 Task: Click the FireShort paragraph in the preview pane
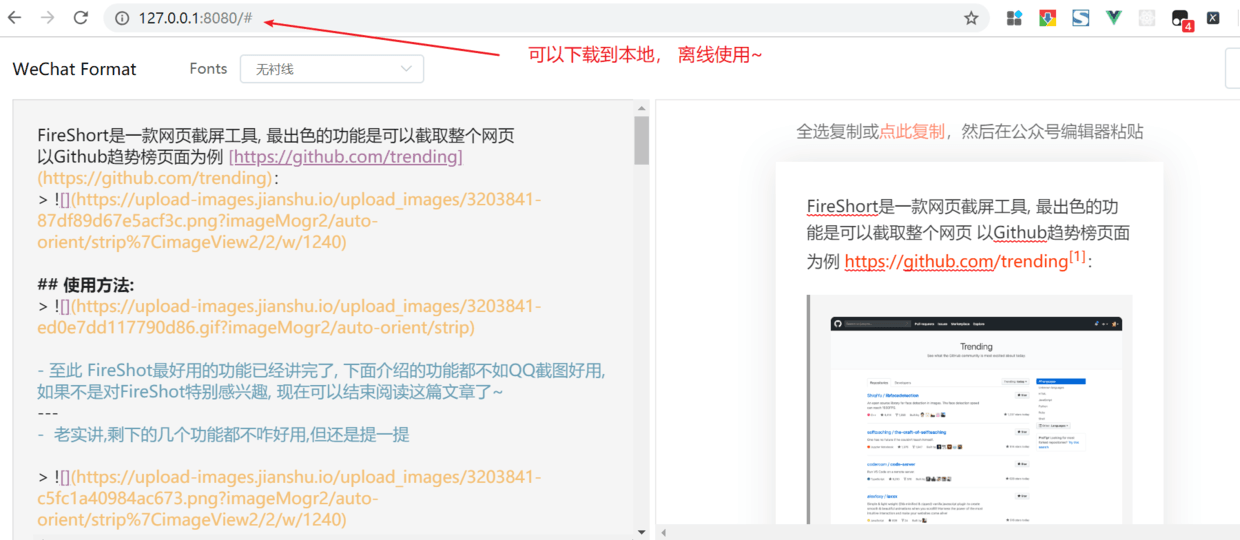[968, 234]
